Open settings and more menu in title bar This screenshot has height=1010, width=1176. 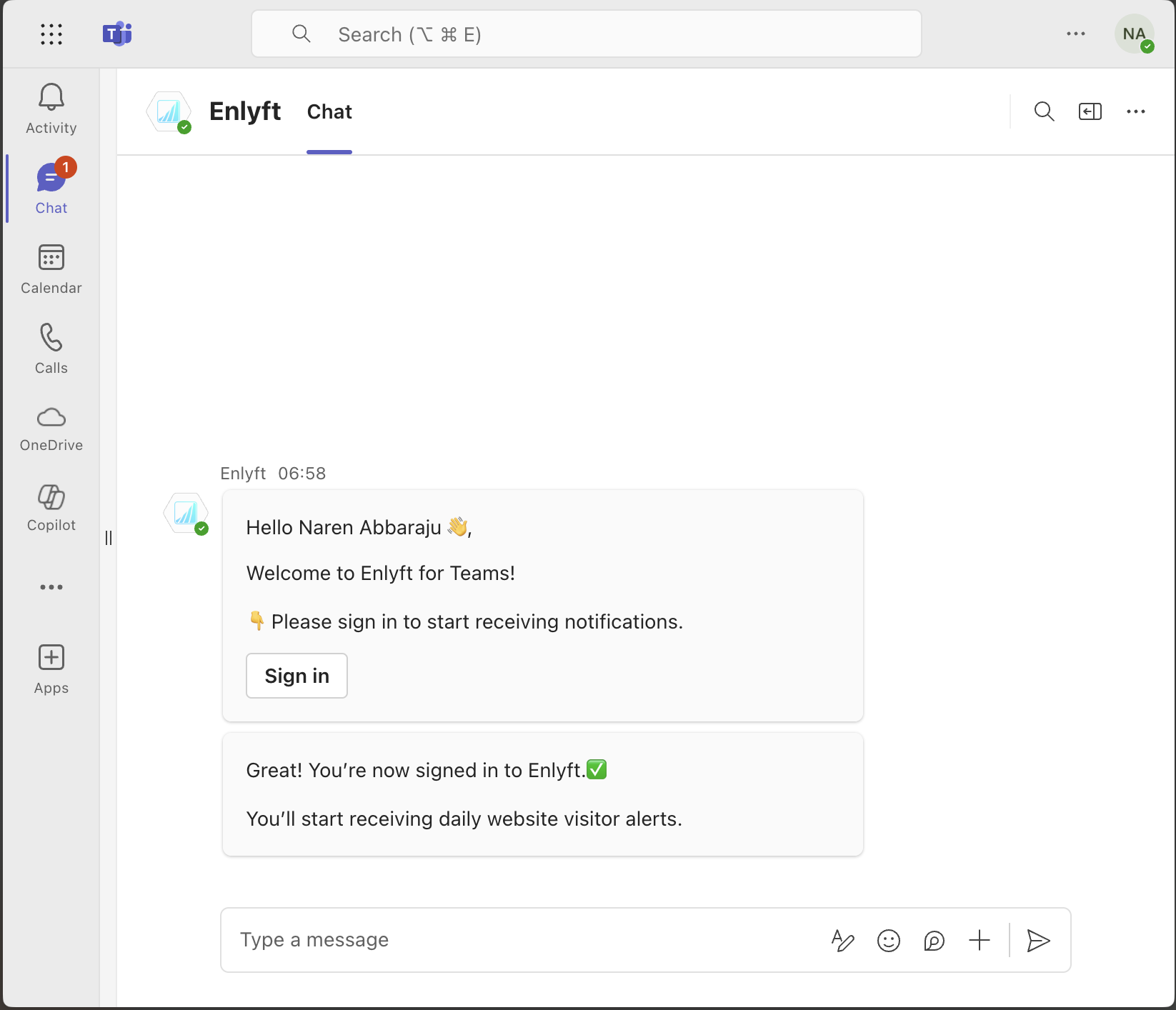[x=1076, y=34]
